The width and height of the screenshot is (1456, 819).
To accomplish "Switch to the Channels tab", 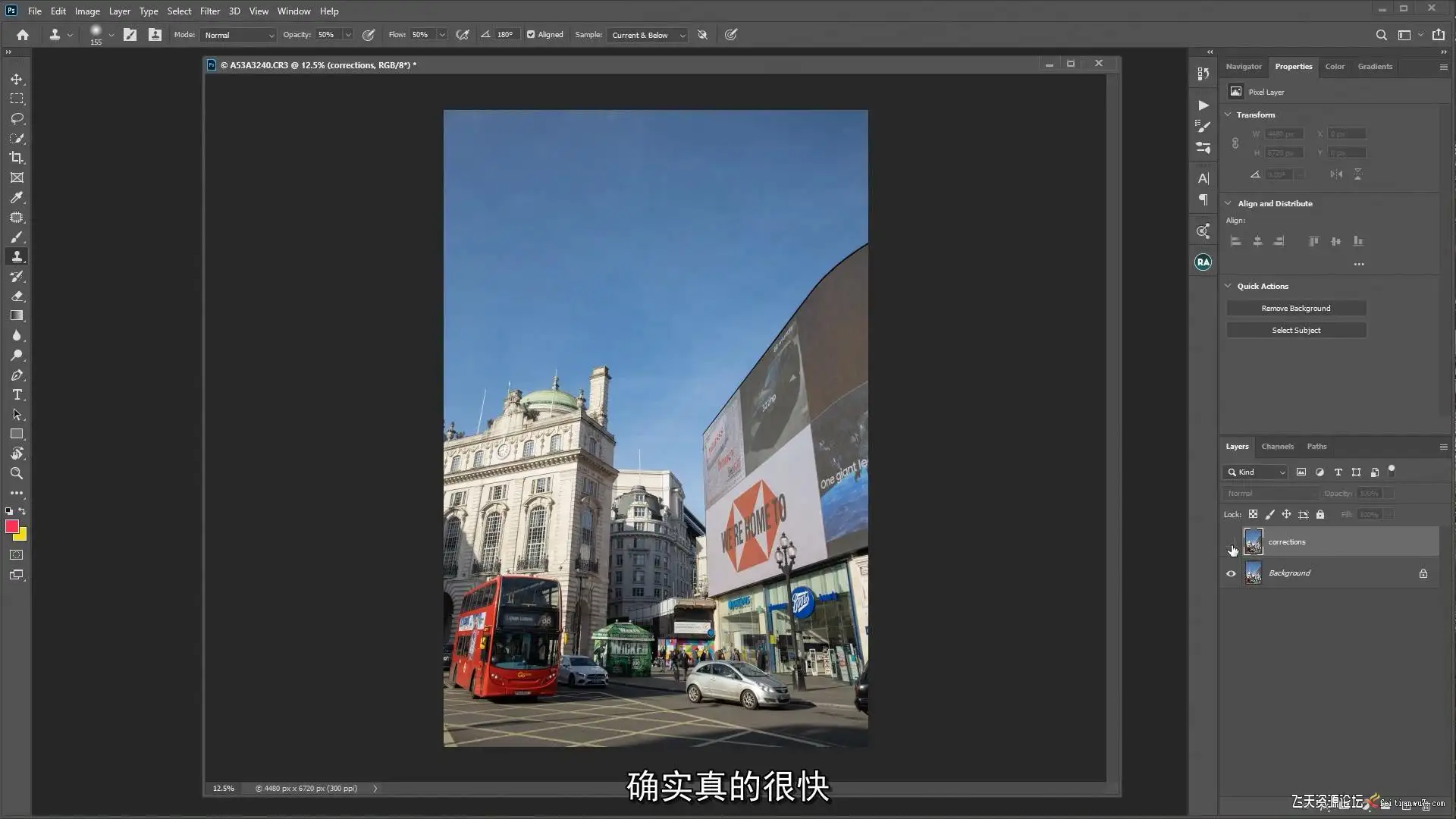I will coord(1277,447).
